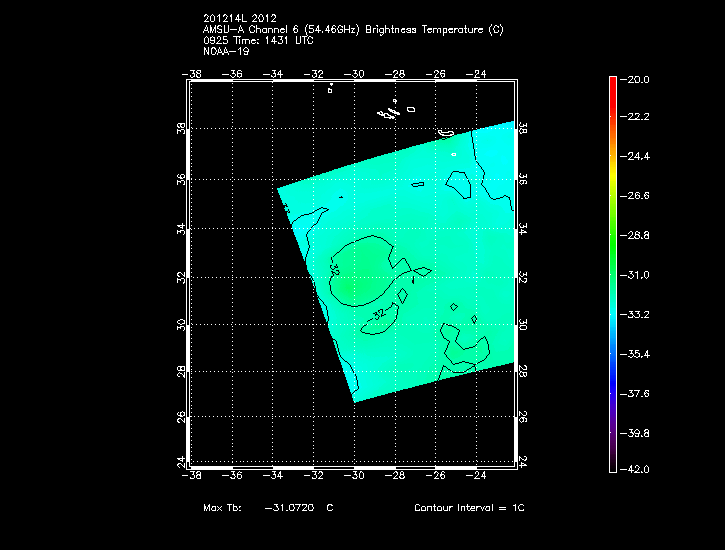
Task: Click the 38 latitude label on the left axis
Action: click(x=181, y=130)
